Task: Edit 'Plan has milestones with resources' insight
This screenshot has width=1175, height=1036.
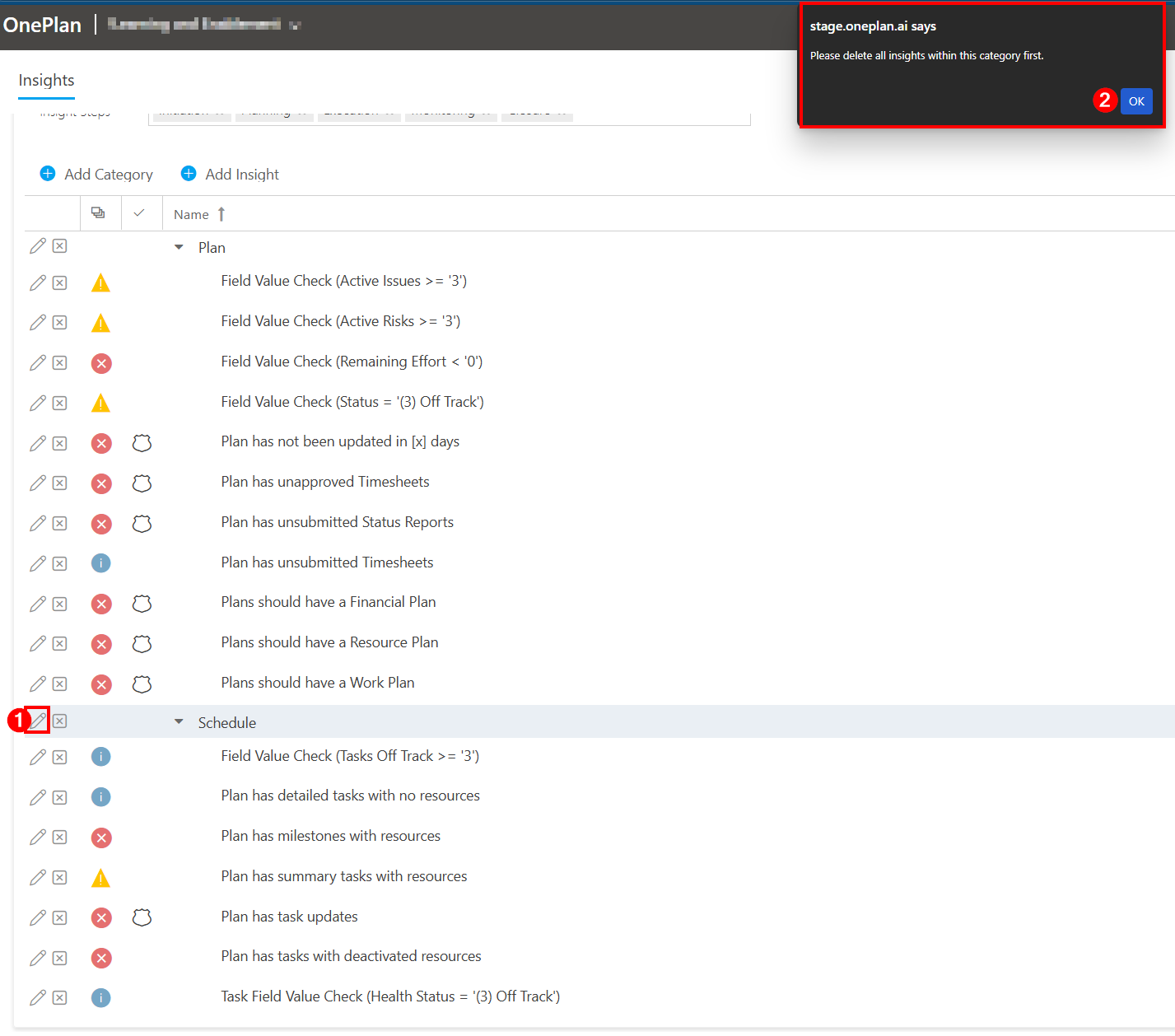Action: (x=38, y=838)
